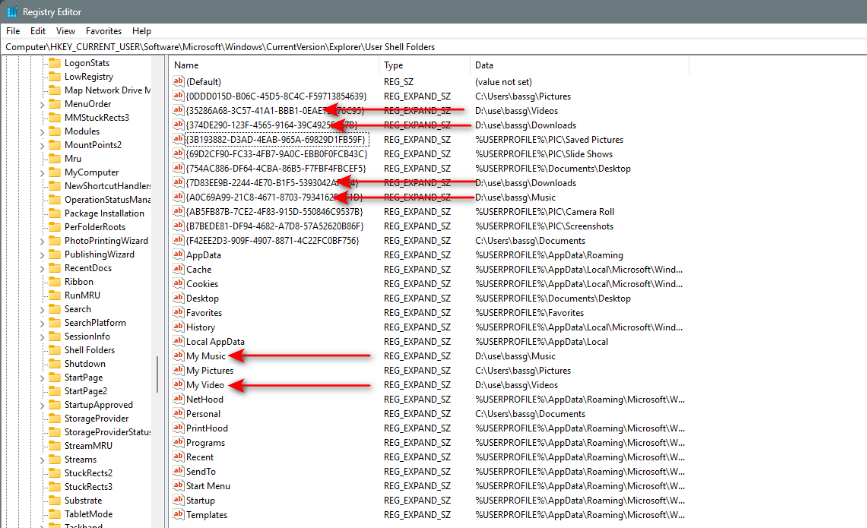Select the LogonStats folder icon

coord(55,62)
